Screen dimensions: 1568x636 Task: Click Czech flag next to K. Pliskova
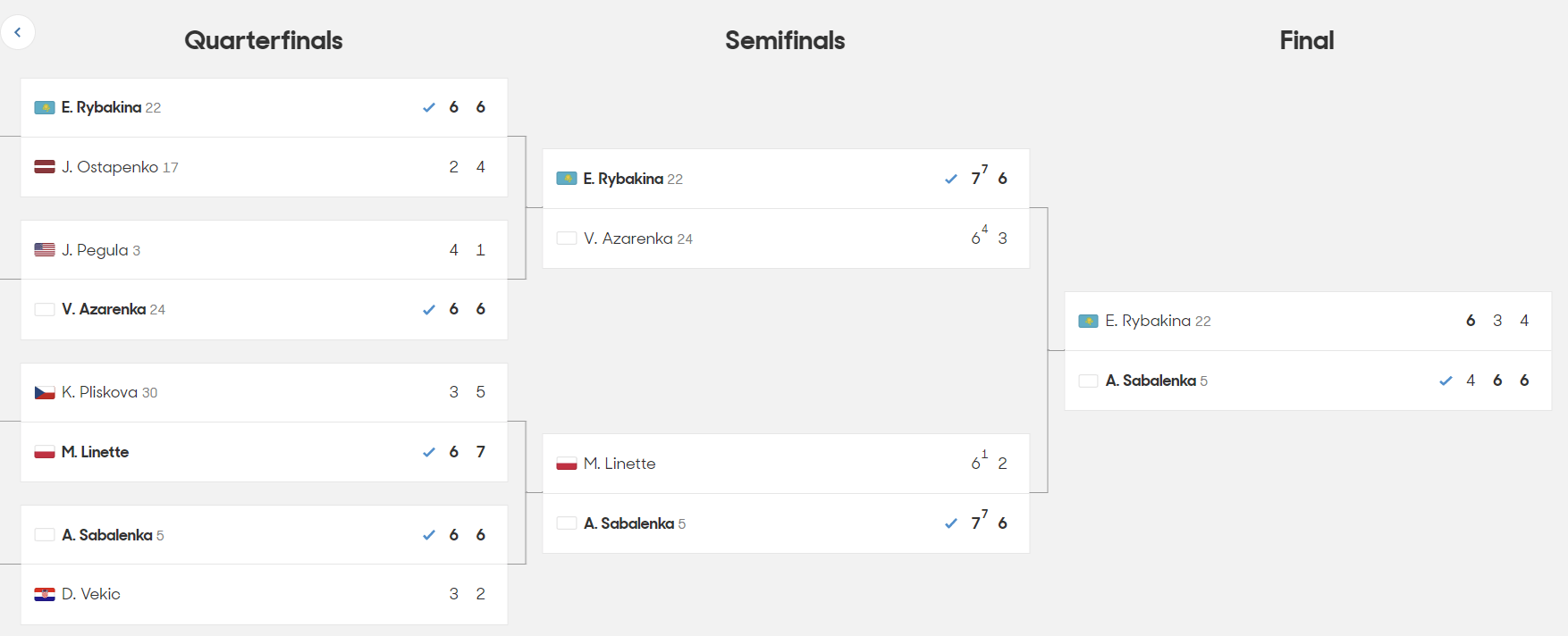45,392
